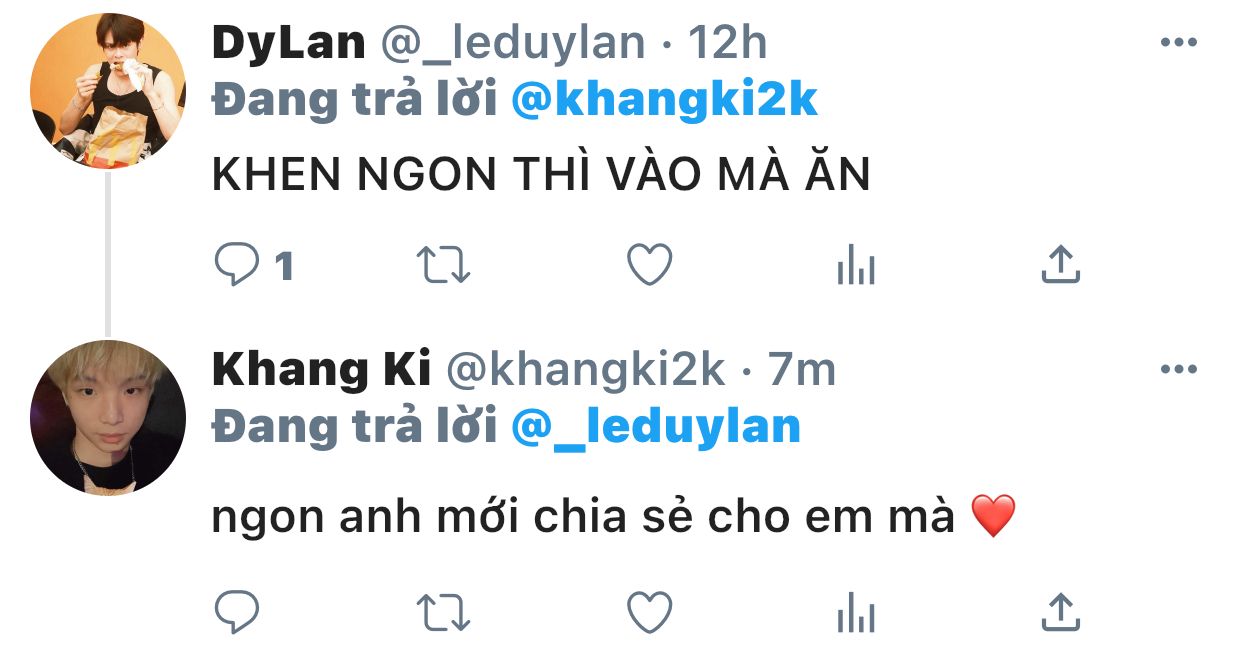Share Khang Ki's tweet

point(1060,610)
